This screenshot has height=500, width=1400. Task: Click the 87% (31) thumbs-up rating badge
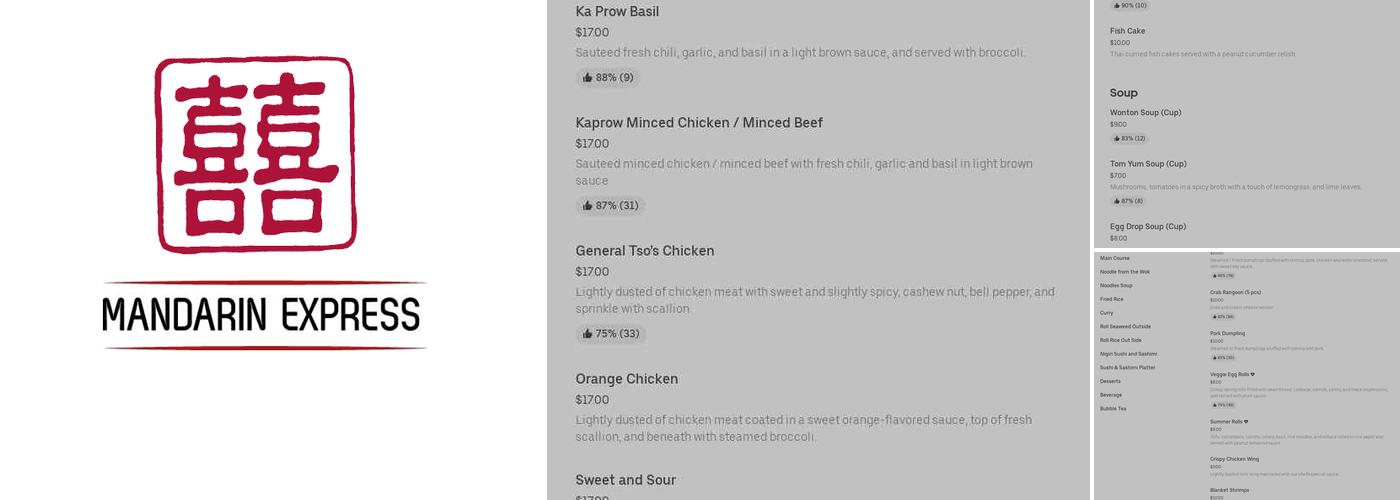click(610, 206)
